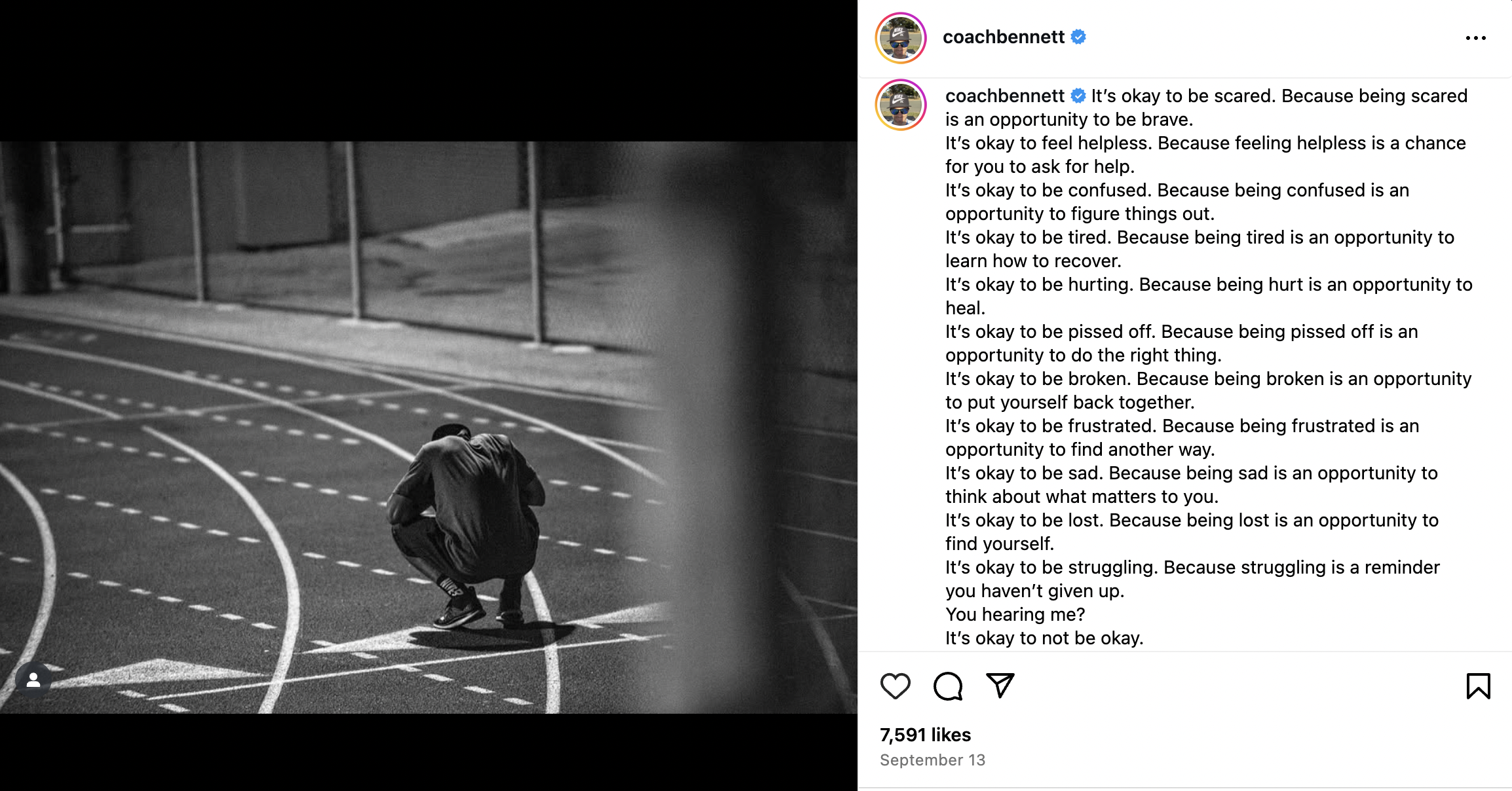
Task: Click the black-and-white track photo
Action: coord(428,427)
